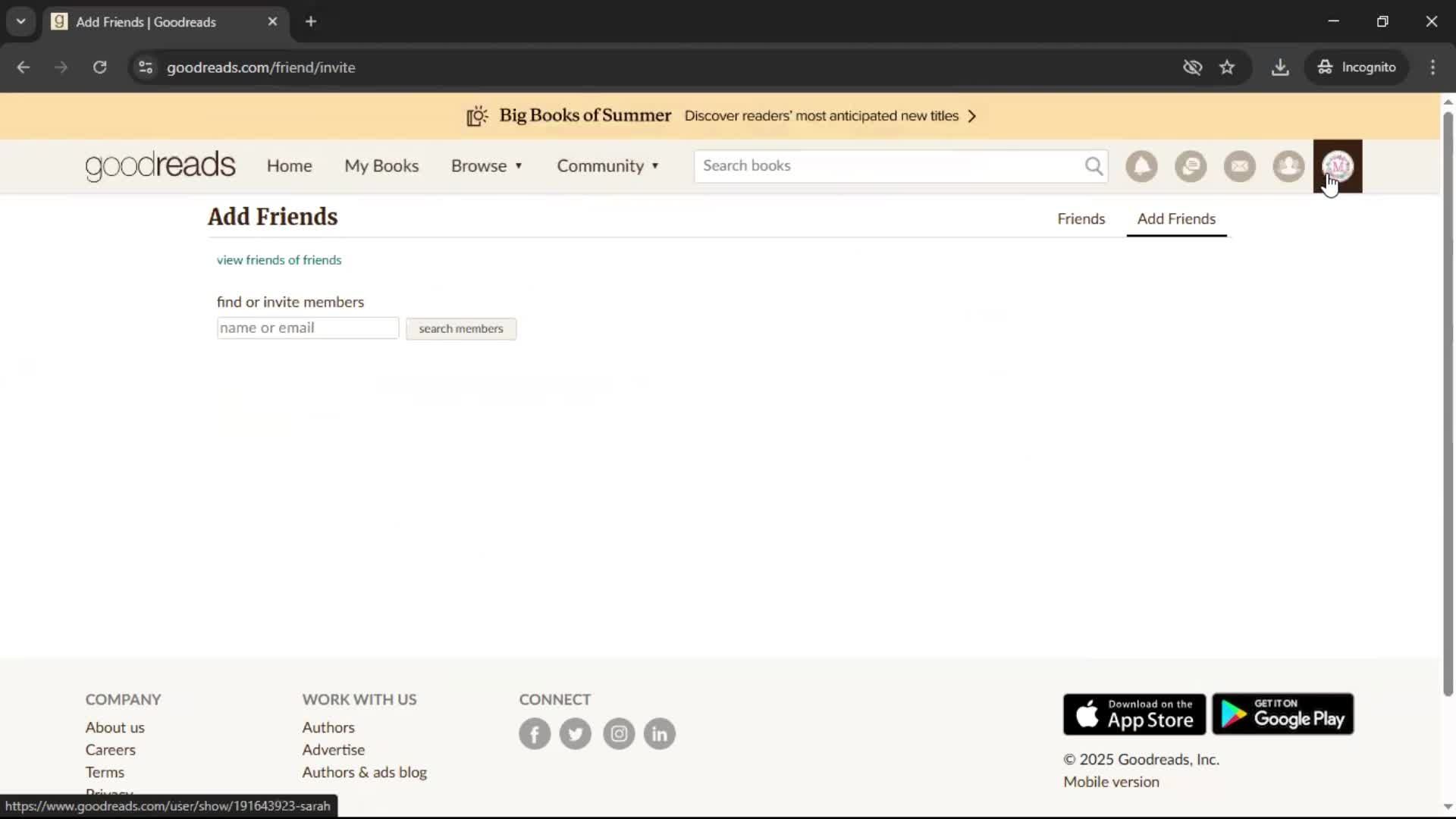Viewport: 1456px width, 819px height.
Task: Click the address bar URL
Action: [261, 67]
